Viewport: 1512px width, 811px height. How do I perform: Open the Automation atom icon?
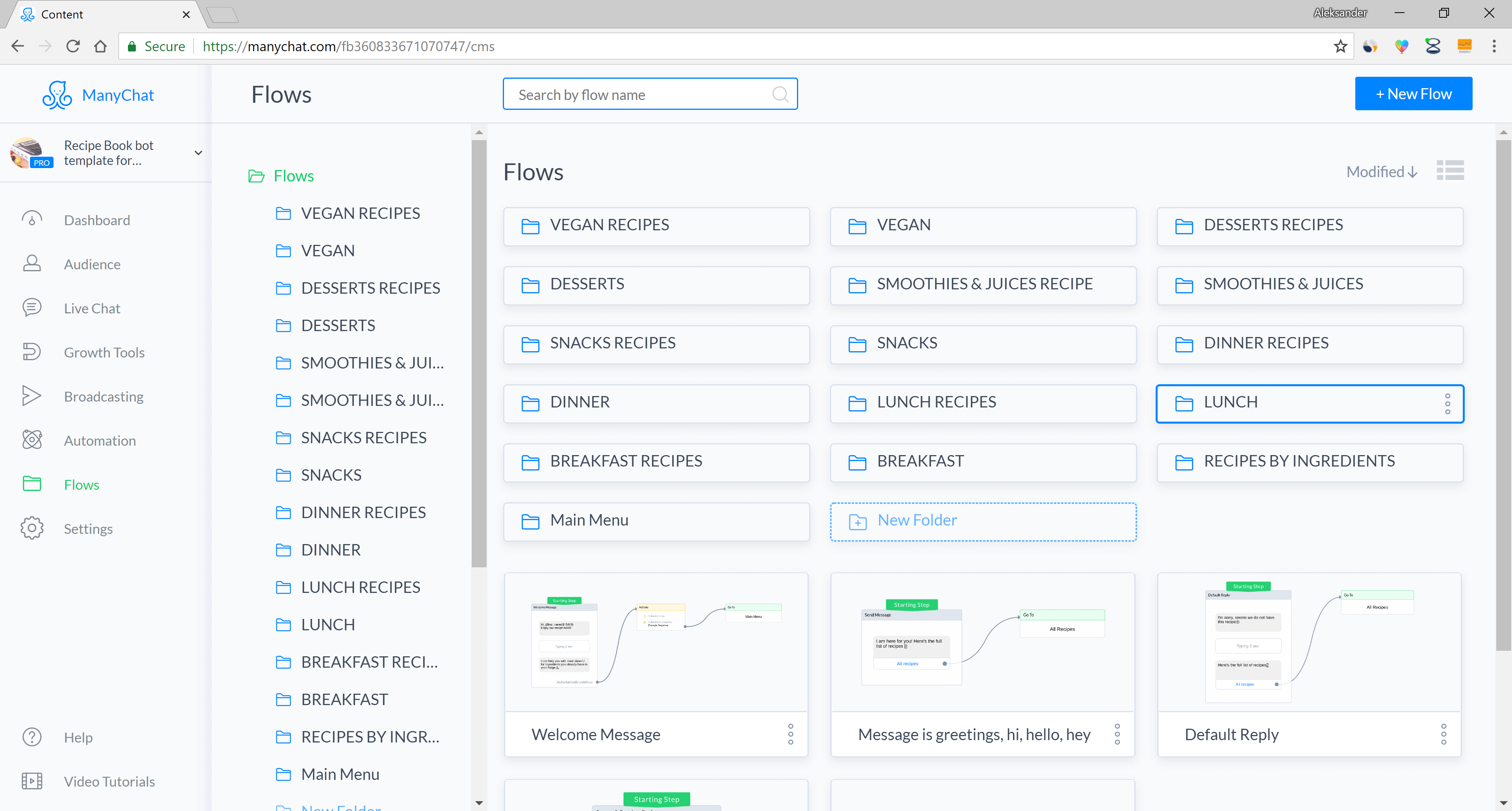[x=31, y=439]
